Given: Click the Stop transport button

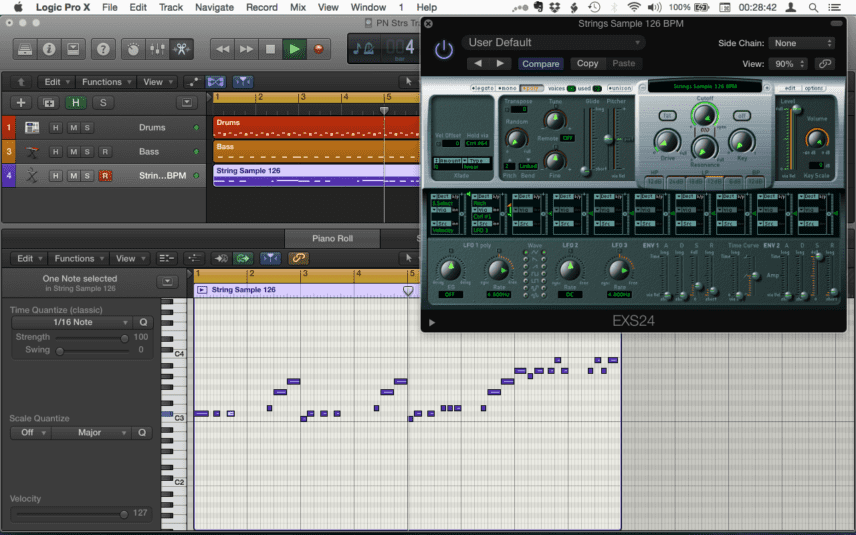Looking at the screenshot, I should (270, 49).
